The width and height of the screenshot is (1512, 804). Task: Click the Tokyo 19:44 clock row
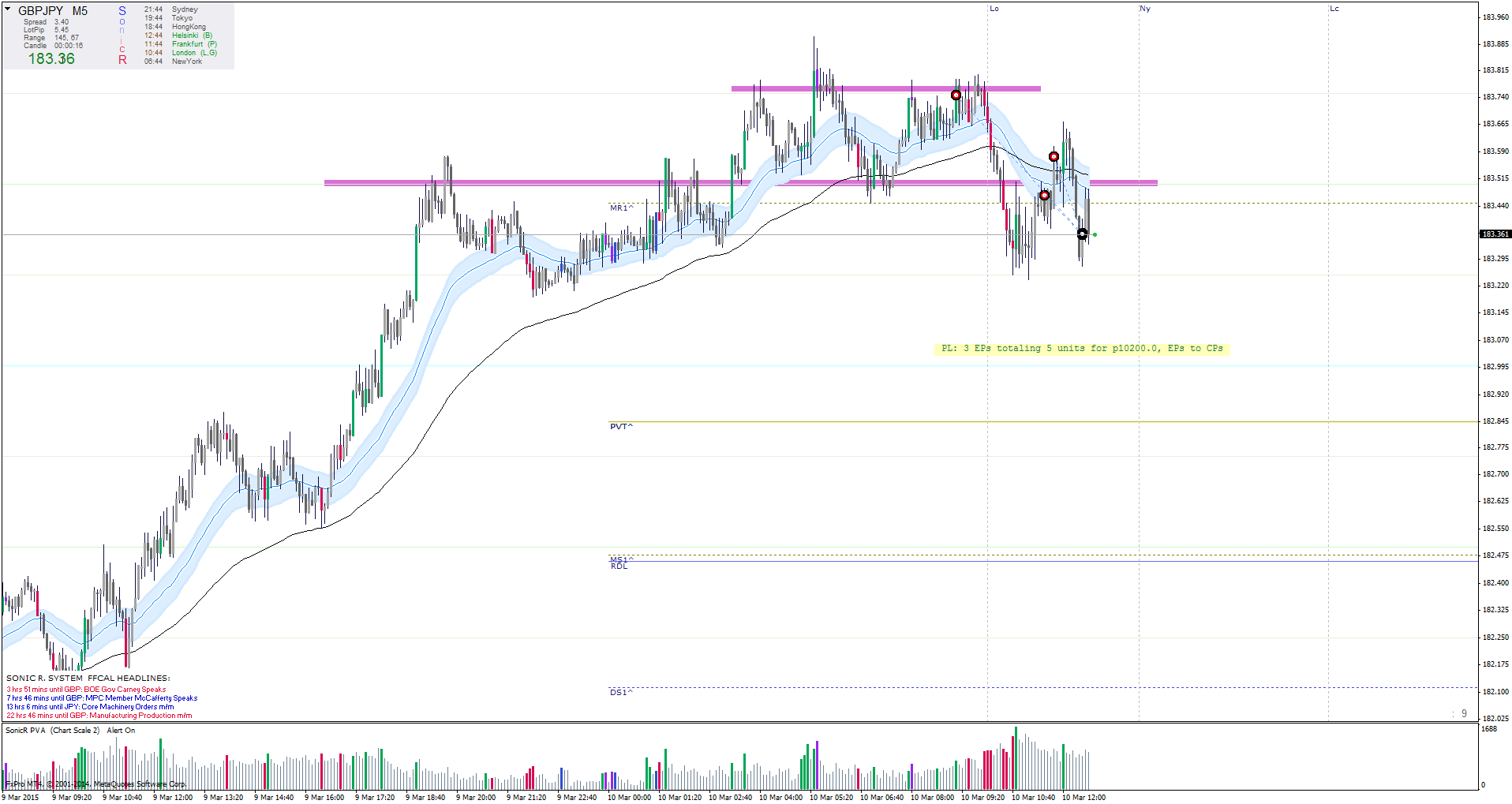click(168, 18)
